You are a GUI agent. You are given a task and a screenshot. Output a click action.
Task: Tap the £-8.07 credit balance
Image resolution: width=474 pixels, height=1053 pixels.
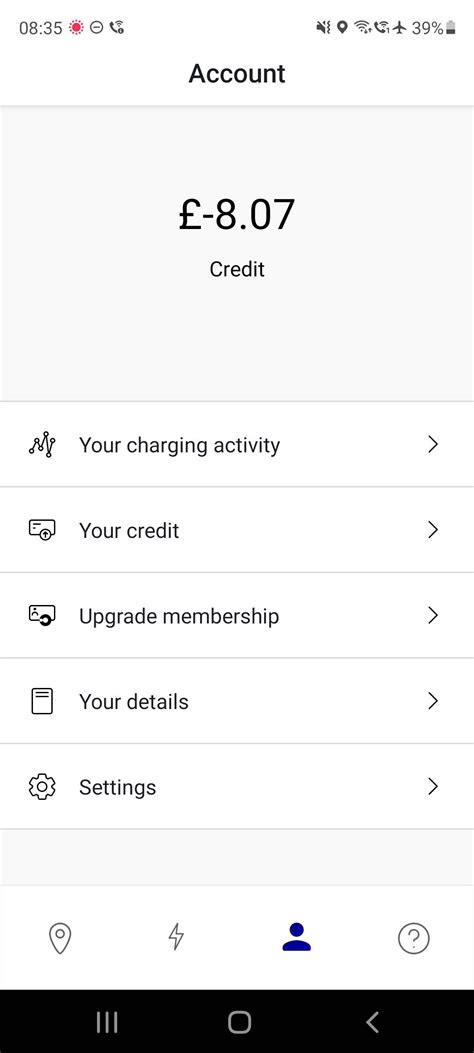pyautogui.click(x=237, y=214)
